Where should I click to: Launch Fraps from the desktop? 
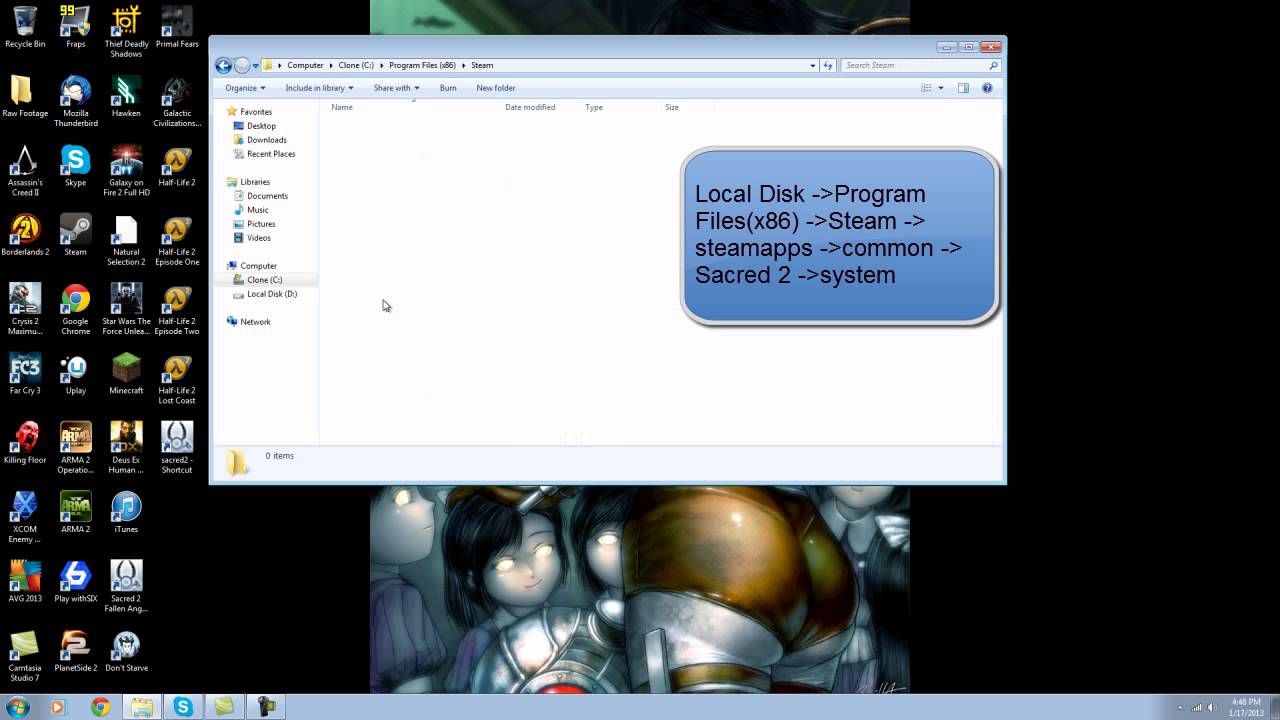click(x=75, y=27)
